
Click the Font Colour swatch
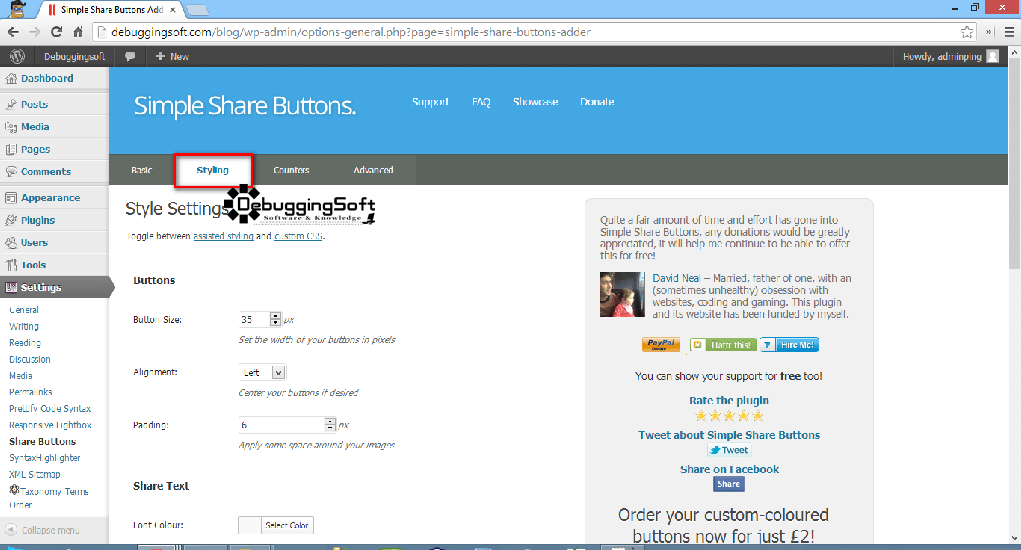pos(250,525)
